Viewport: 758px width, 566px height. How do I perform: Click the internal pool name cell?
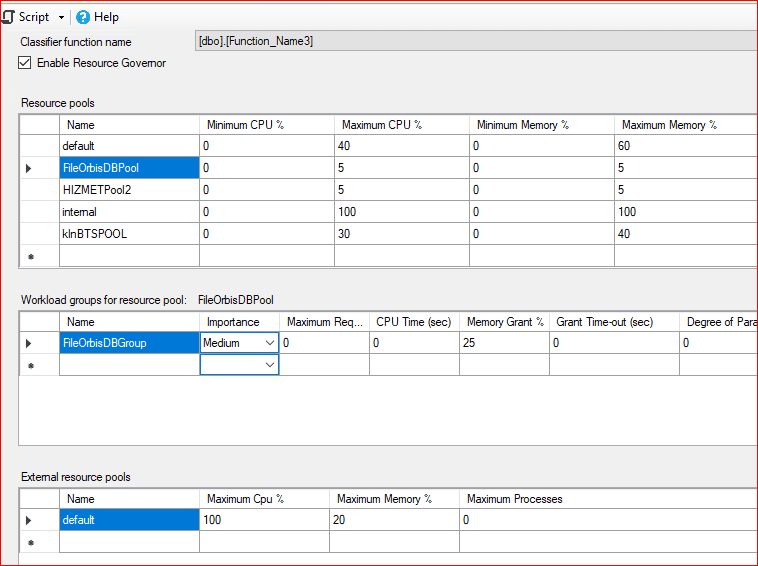pyautogui.click(x=129, y=212)
